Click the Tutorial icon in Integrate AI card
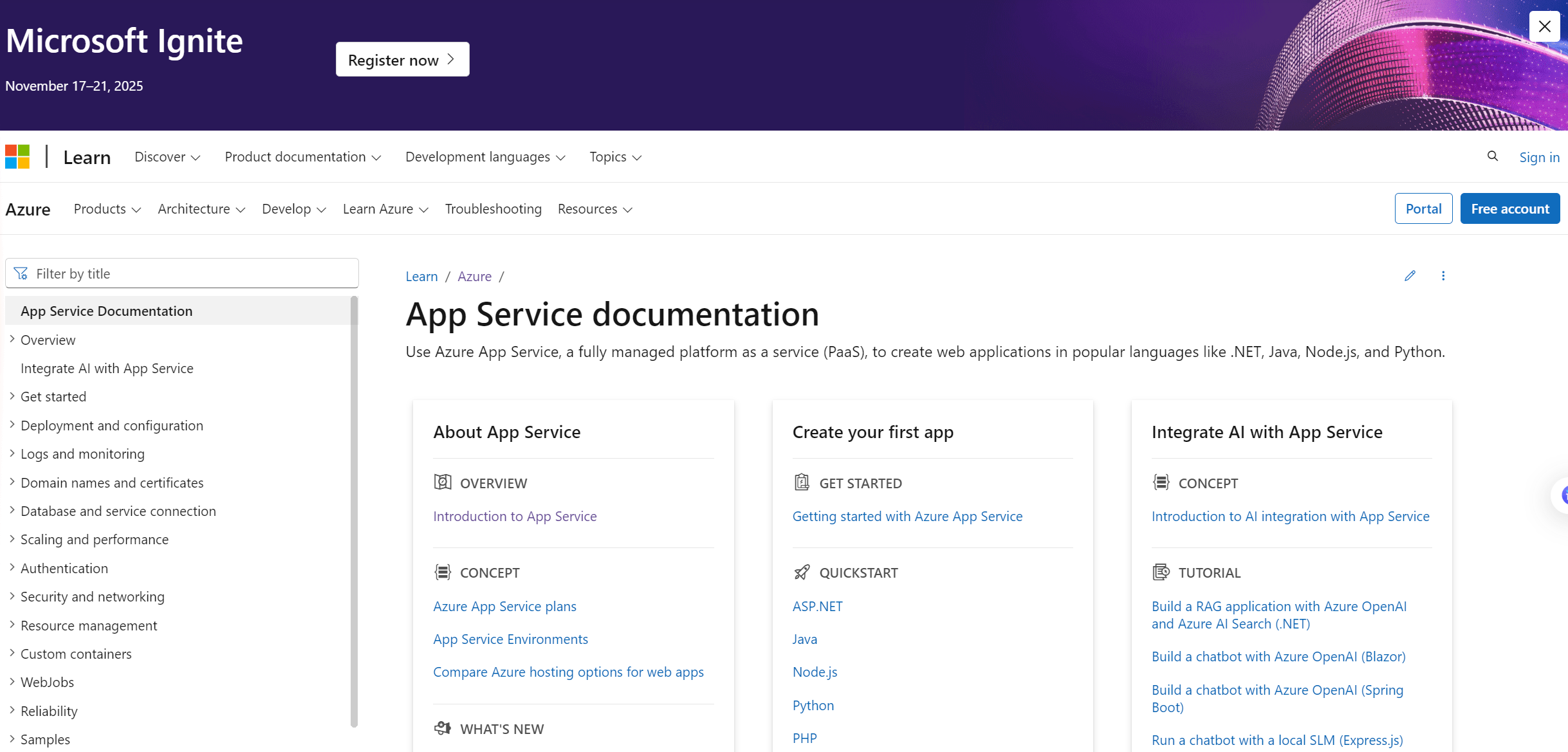This screenshot has width=1568, height=752. [1161, 572]
